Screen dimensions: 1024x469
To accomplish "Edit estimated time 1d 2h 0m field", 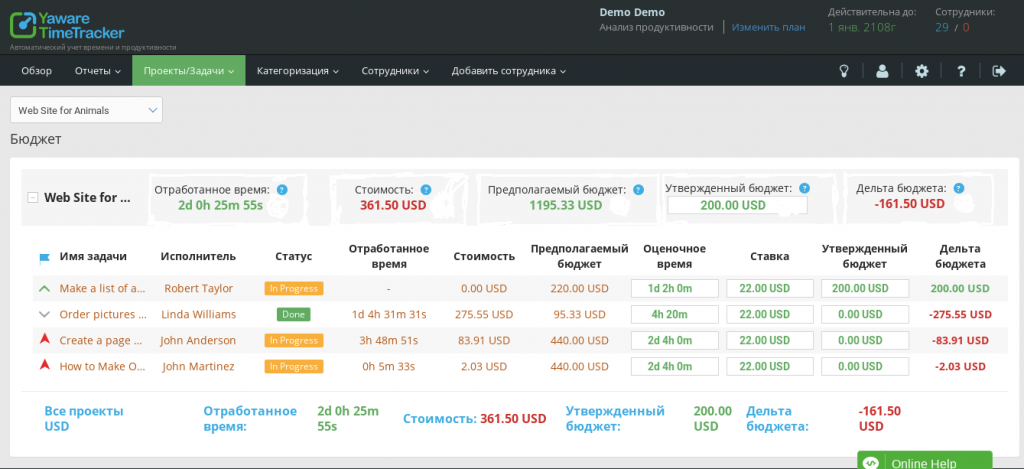I will 675,288.
